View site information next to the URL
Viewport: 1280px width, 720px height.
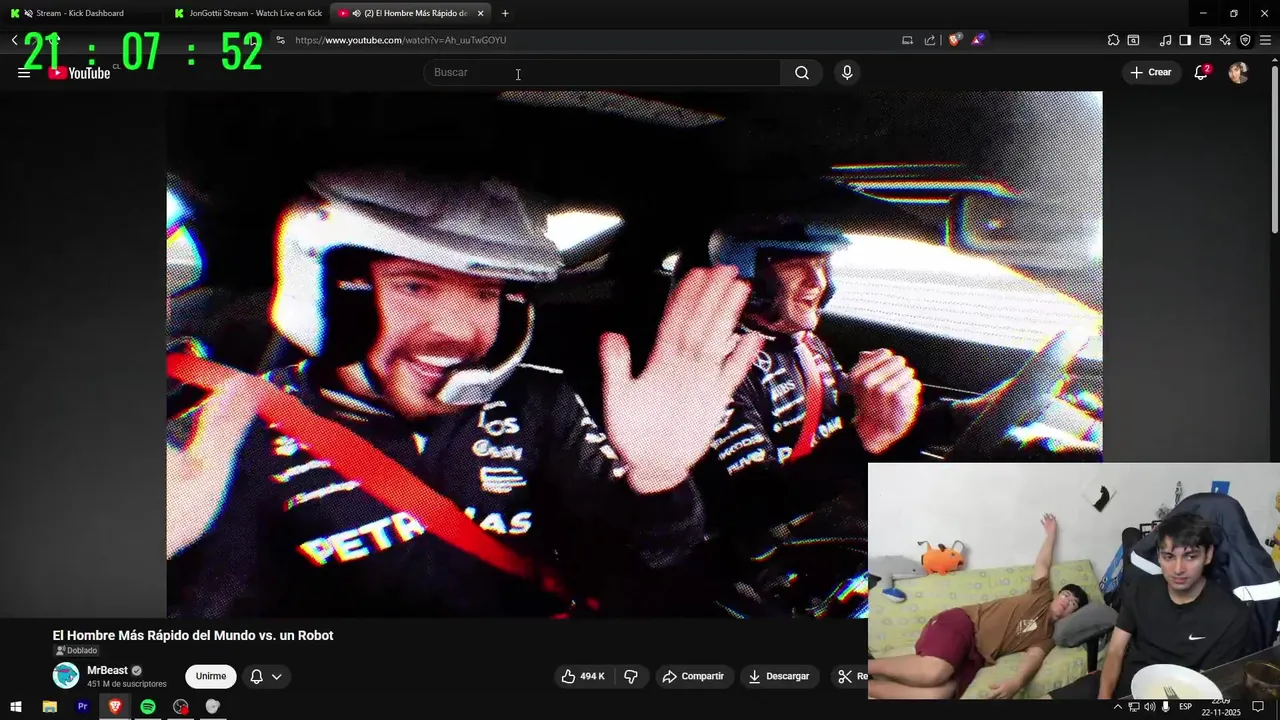pyautogui.click(x=280, y=40)
